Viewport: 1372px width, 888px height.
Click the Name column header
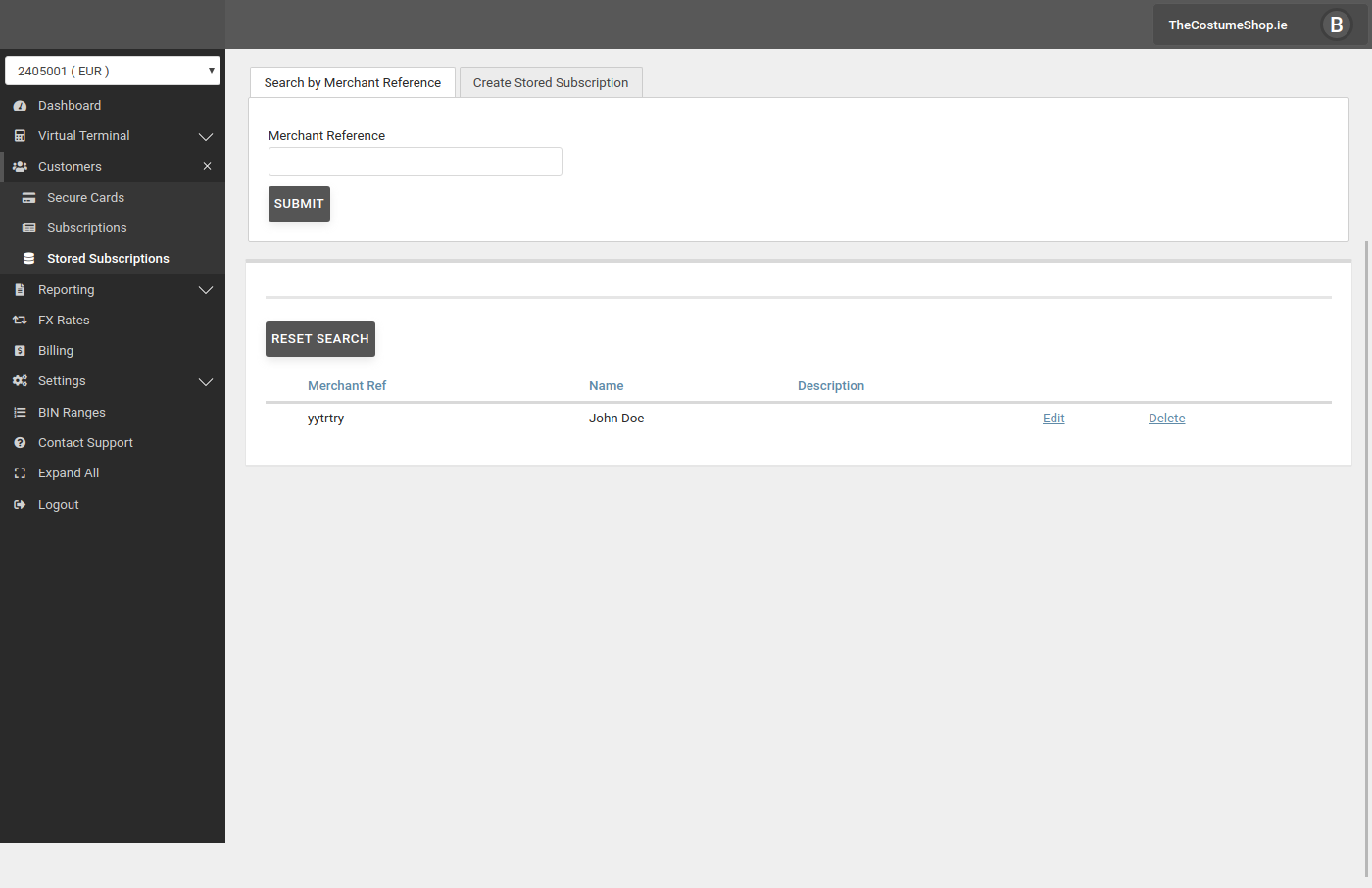coord(607,386)
